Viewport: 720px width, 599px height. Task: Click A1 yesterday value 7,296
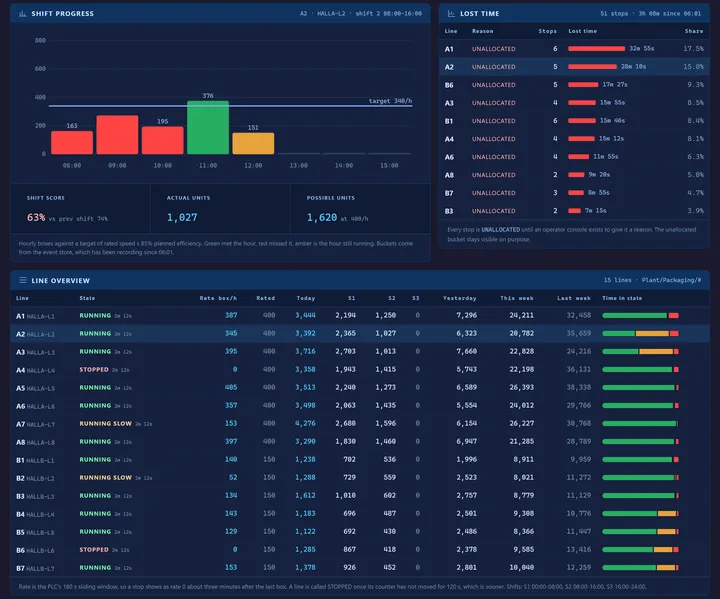pos(467,316)
